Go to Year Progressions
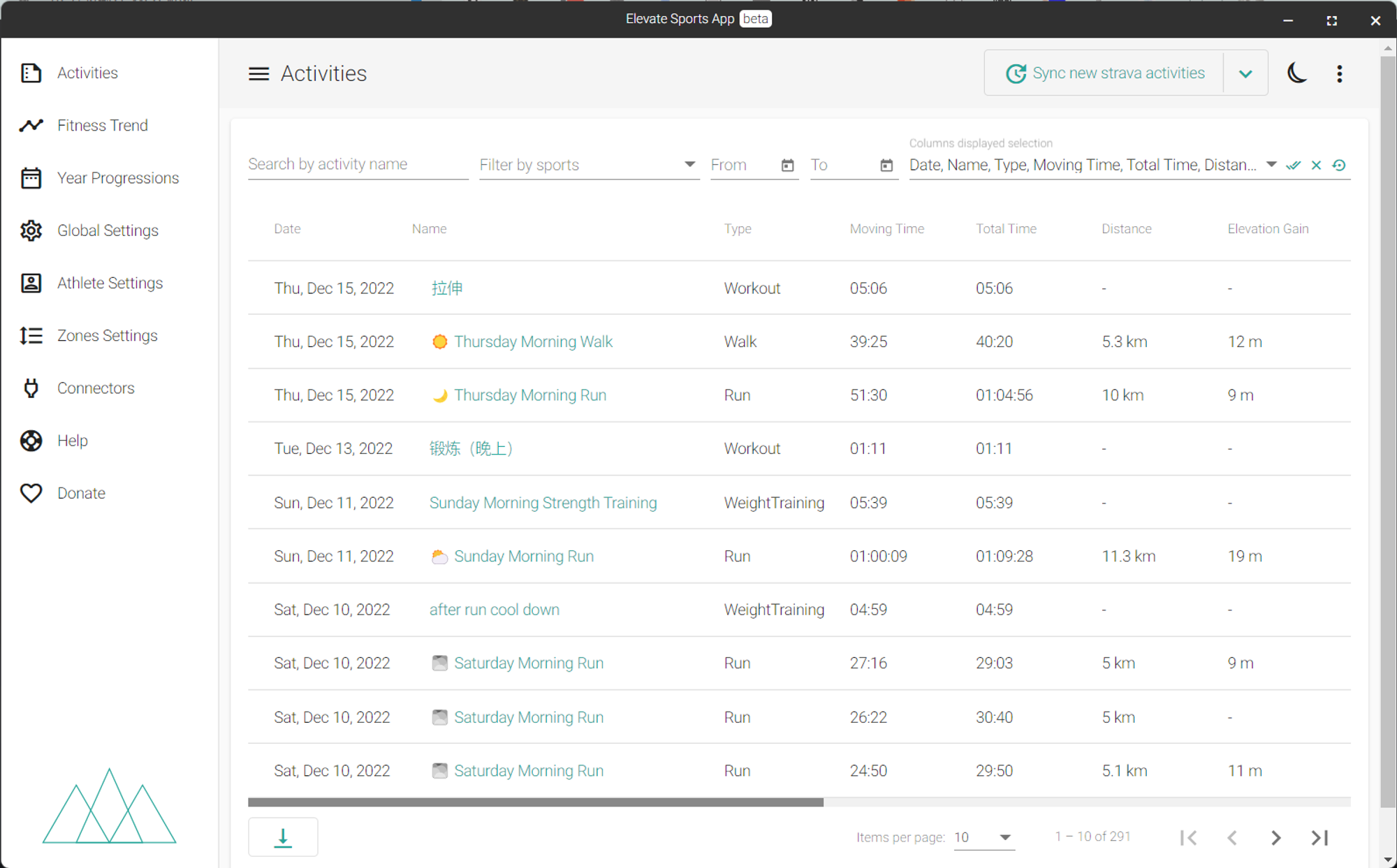 point(118,178)
